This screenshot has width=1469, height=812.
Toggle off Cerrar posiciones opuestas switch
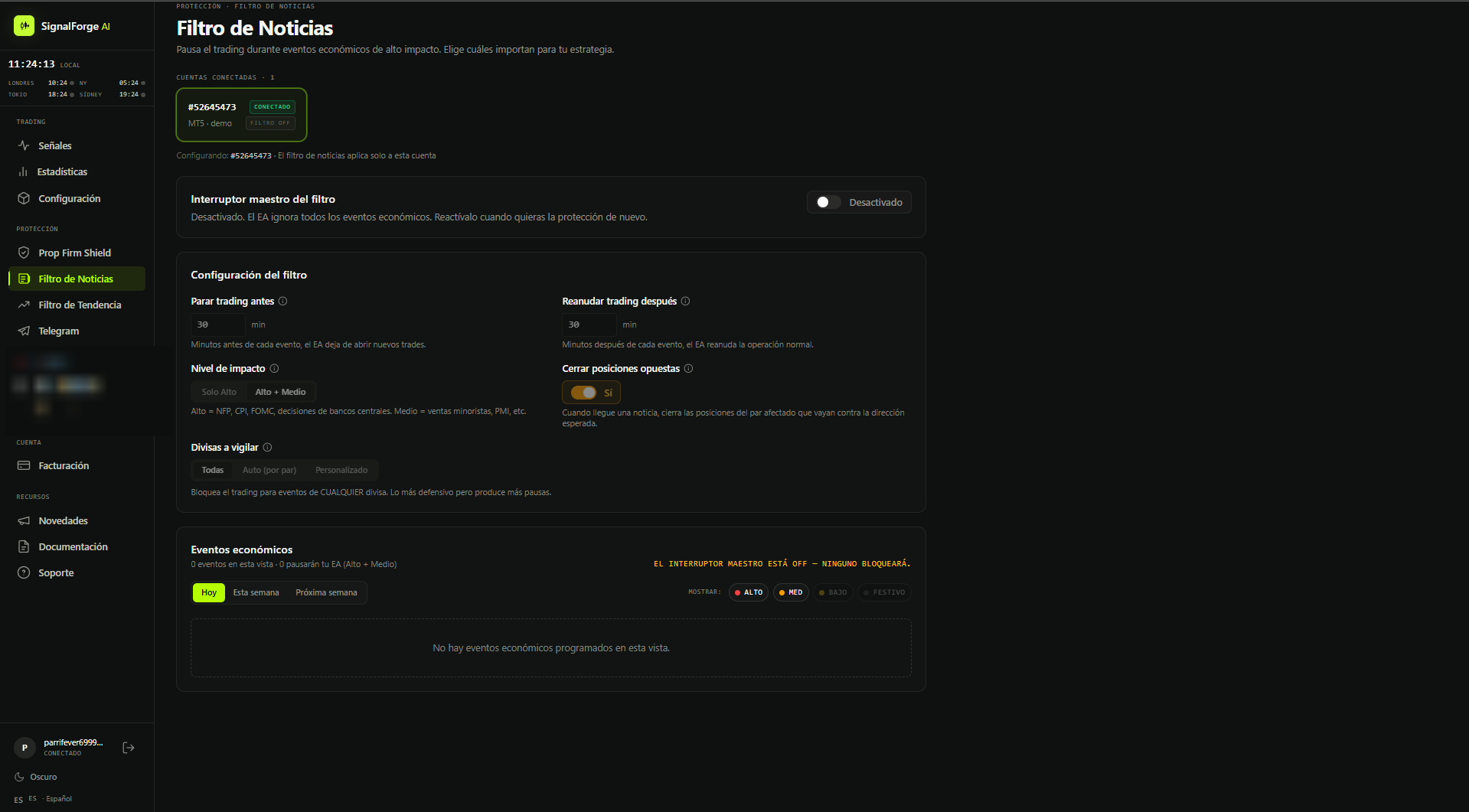pos(583,393)
